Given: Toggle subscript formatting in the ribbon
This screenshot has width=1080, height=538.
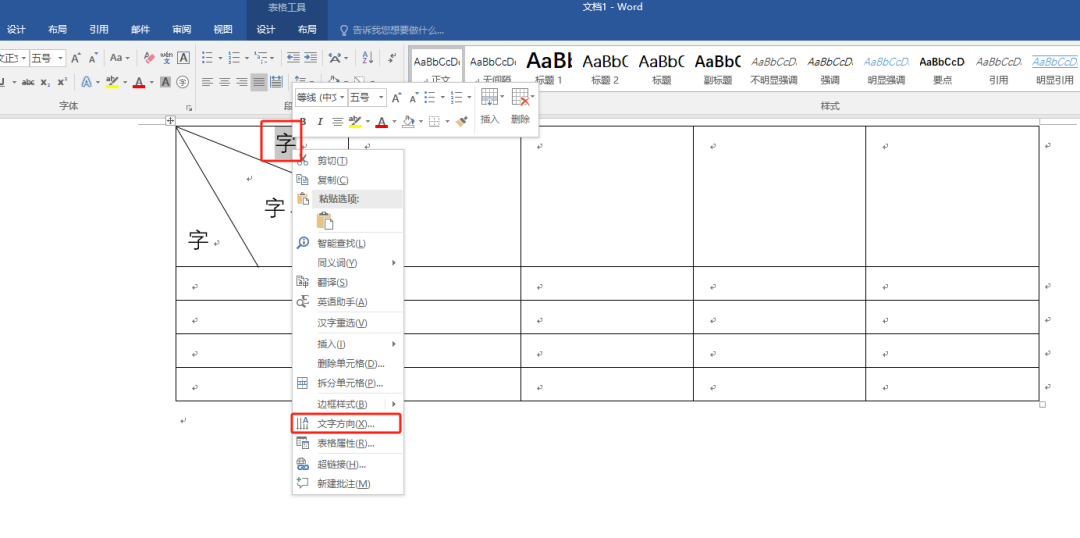Looking at the screenshot, I should coord(45,82).
